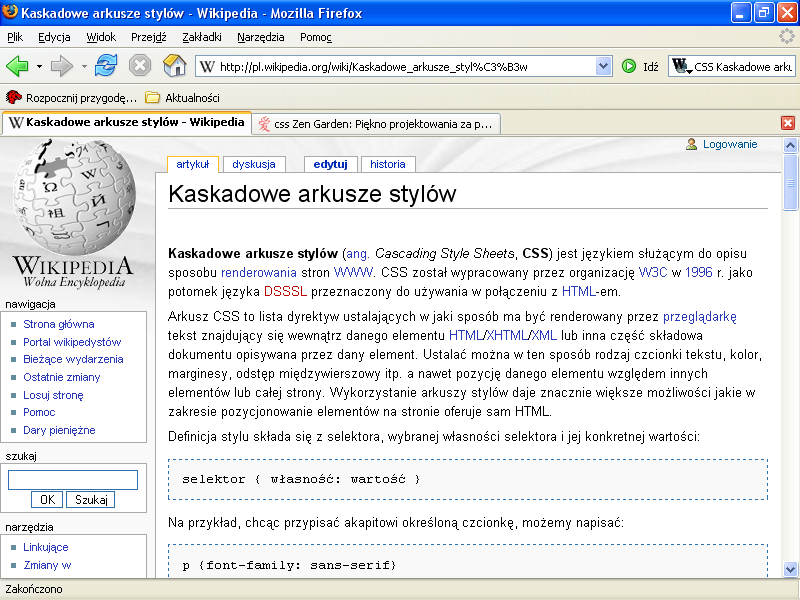Click the vertical scrollbar thumb
The image size is (800, 600).
pos(790,183)
